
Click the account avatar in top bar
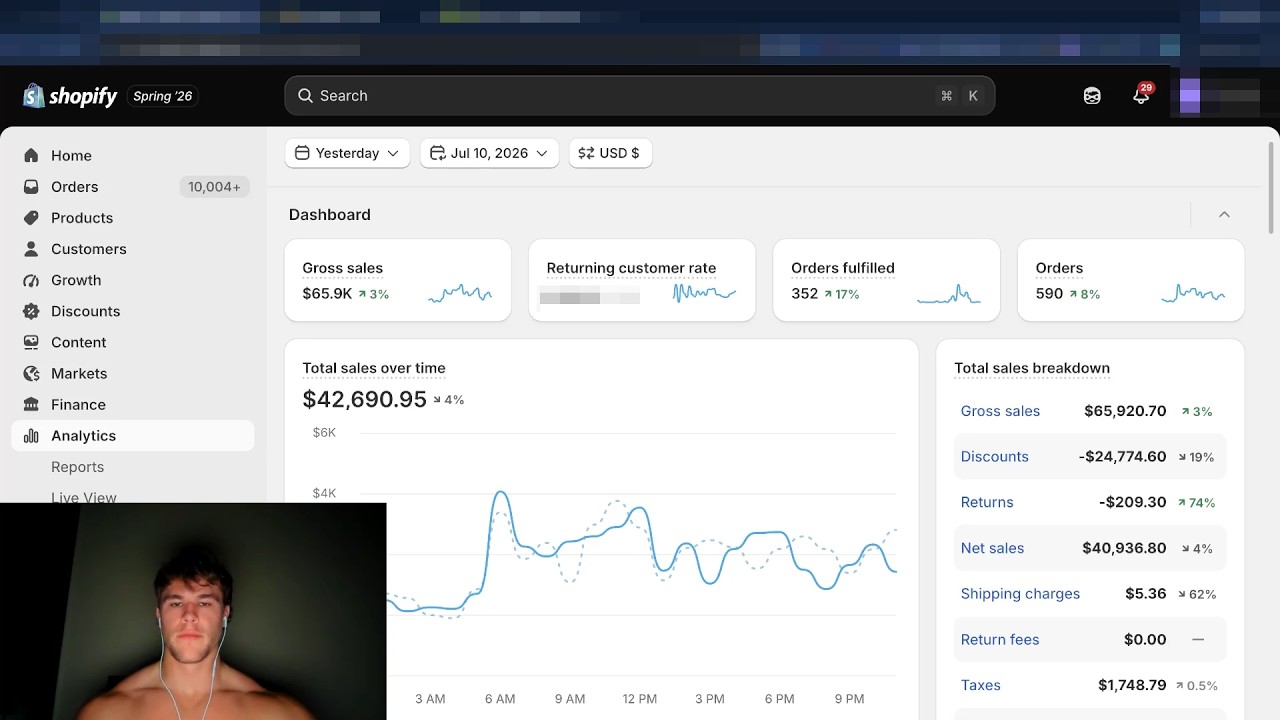[1190, 96]
